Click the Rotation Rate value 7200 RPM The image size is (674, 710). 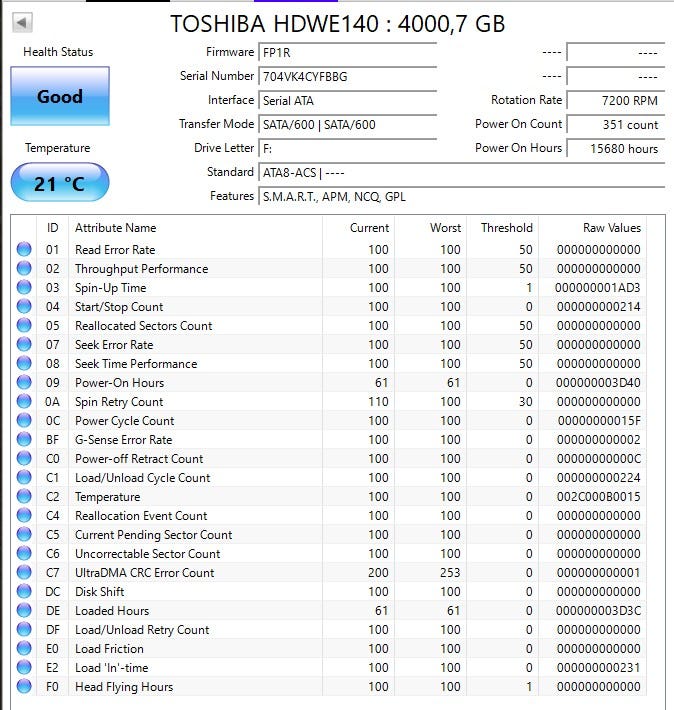click(616, 101)
